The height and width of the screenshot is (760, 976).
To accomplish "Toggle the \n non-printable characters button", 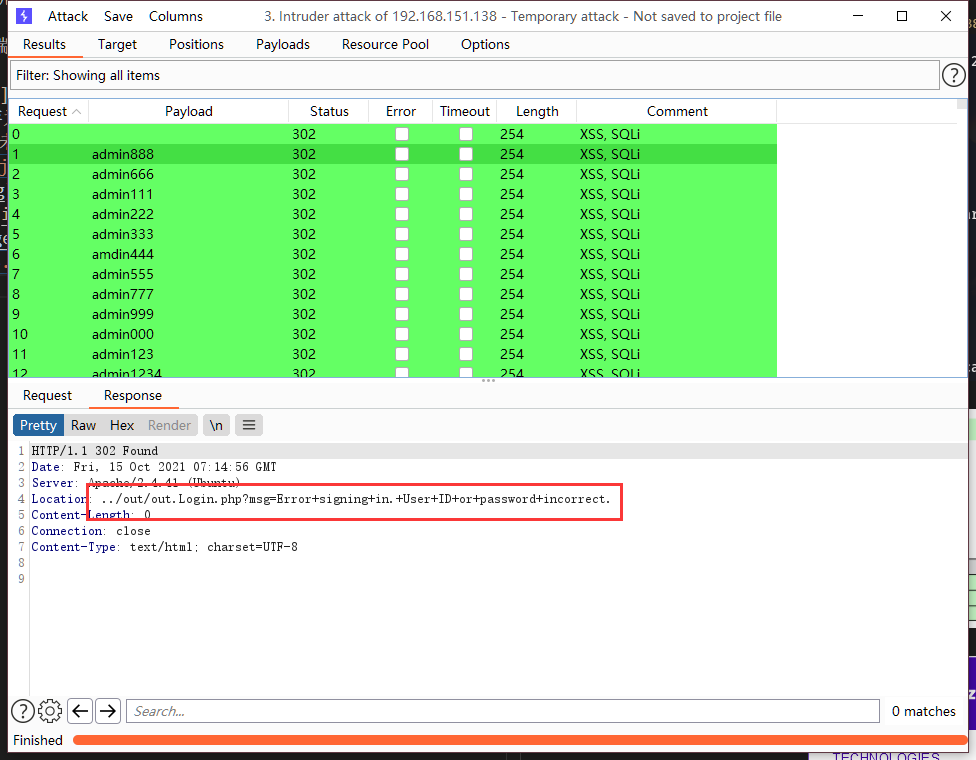I will point(216,425).
